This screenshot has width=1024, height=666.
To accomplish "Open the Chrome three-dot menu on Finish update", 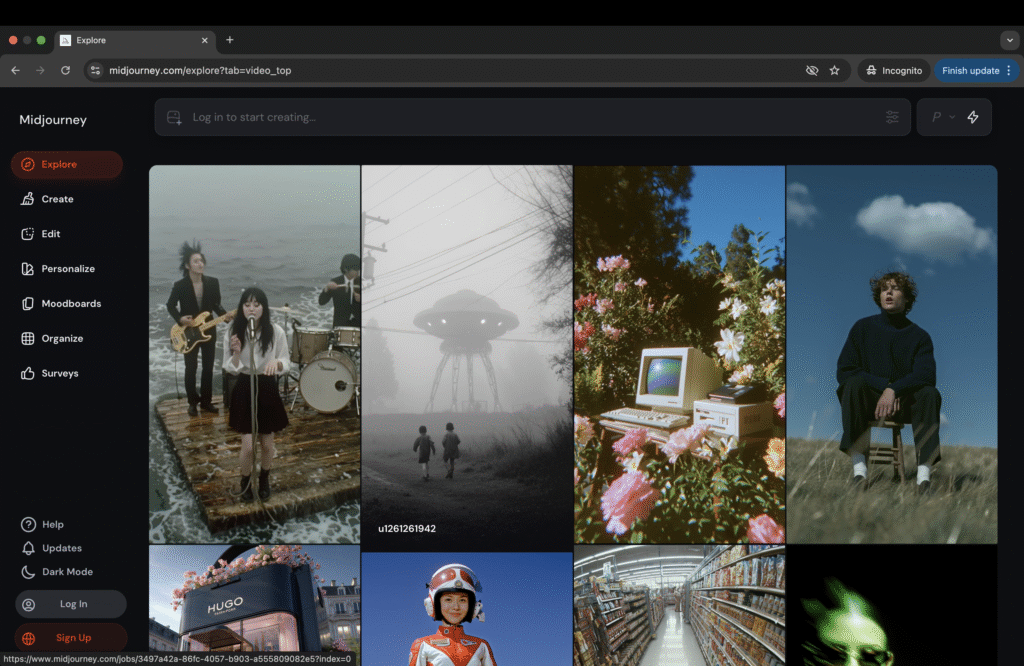I will pyautogui.click(x=1009, y=71).
